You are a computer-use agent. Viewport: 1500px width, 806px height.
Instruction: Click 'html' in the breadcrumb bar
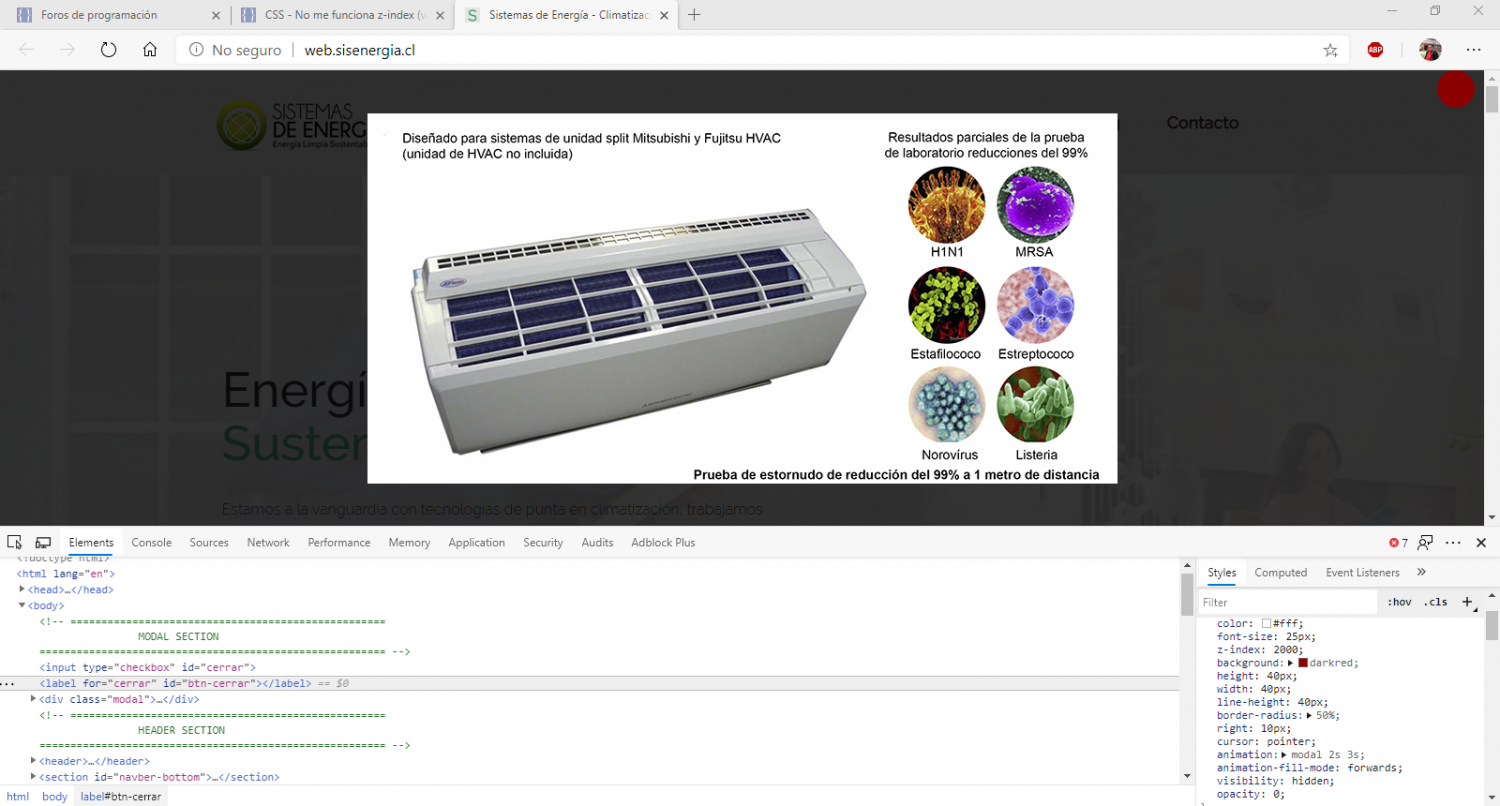click(18, 796)
